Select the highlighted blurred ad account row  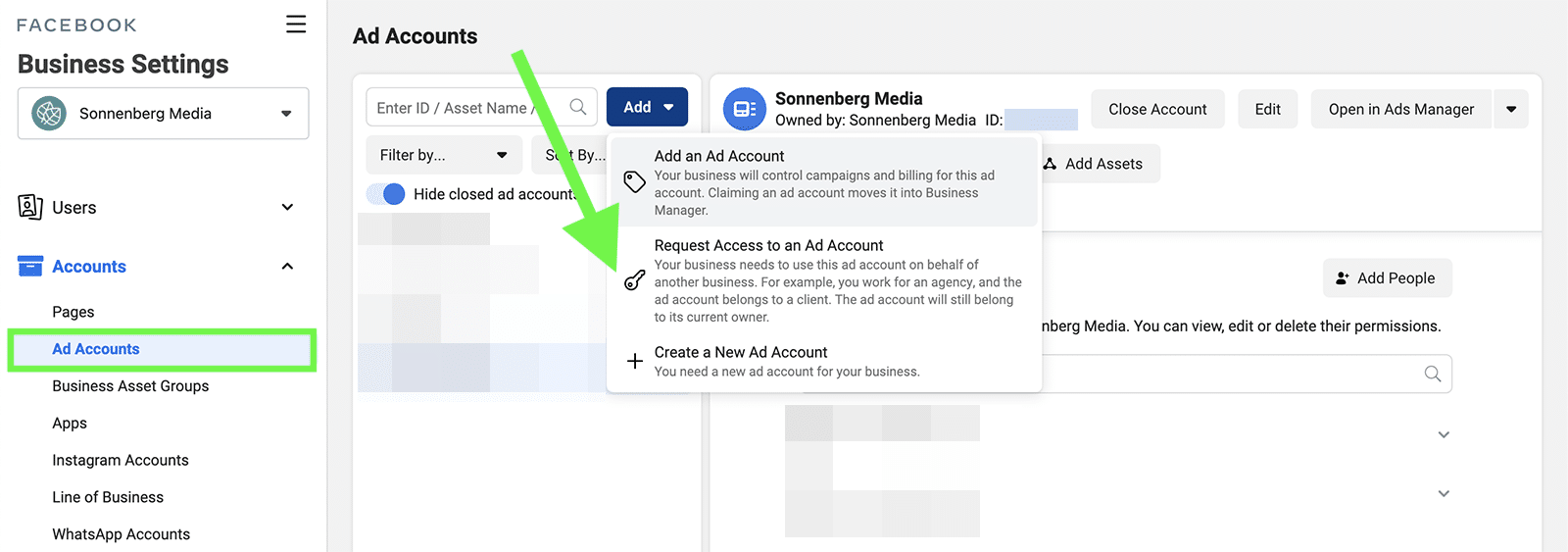[482, 368]
